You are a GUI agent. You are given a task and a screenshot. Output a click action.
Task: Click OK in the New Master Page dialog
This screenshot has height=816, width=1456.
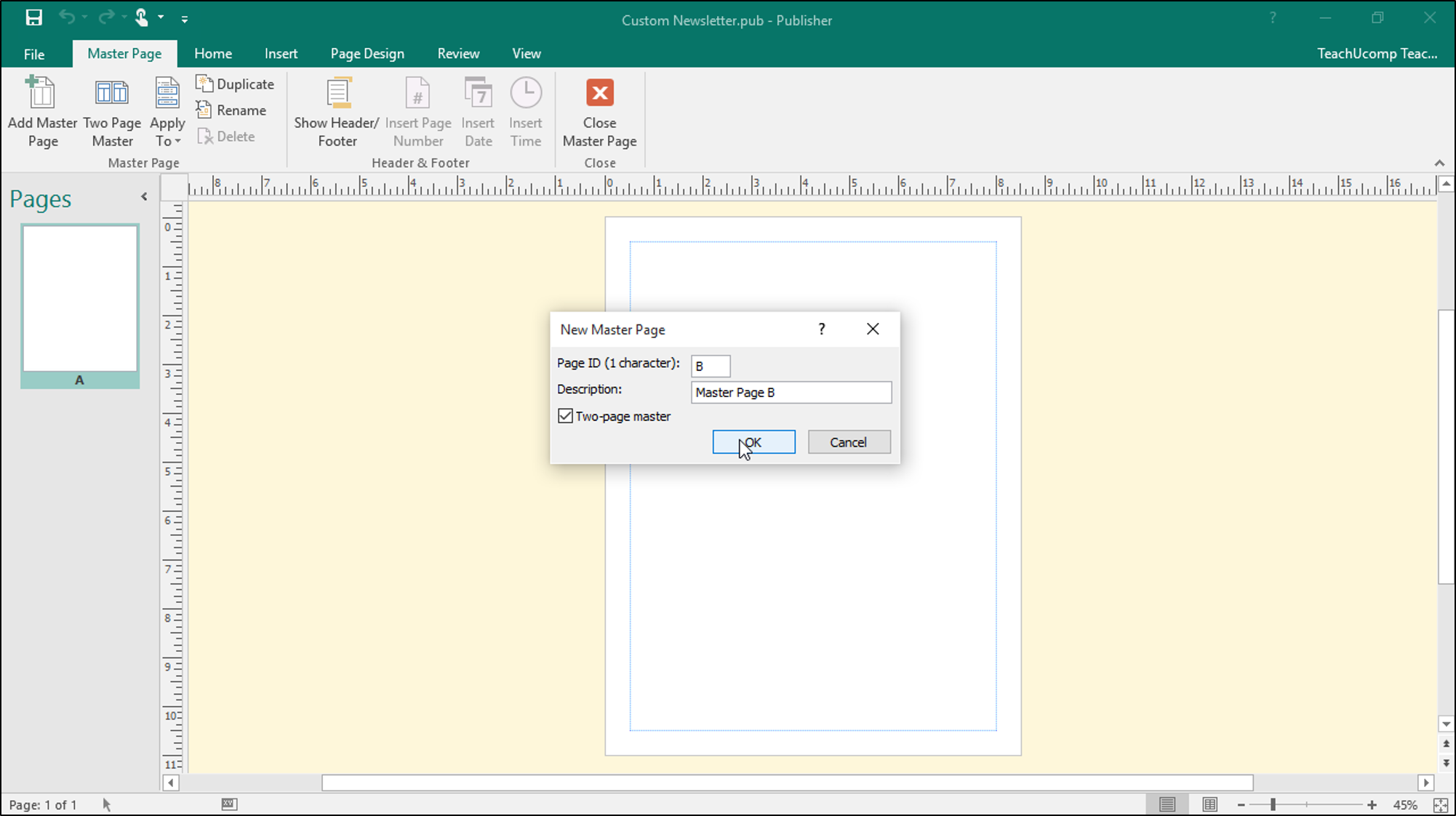tap(753, 441)
